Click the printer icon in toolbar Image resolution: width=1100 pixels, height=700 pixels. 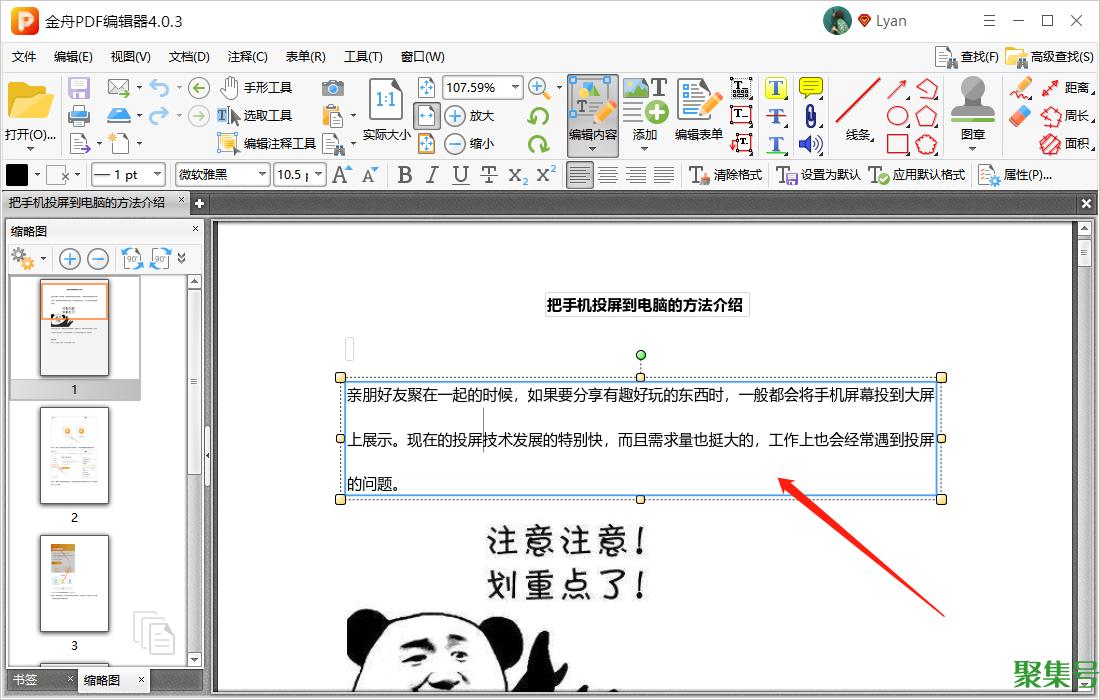point(79,115)
